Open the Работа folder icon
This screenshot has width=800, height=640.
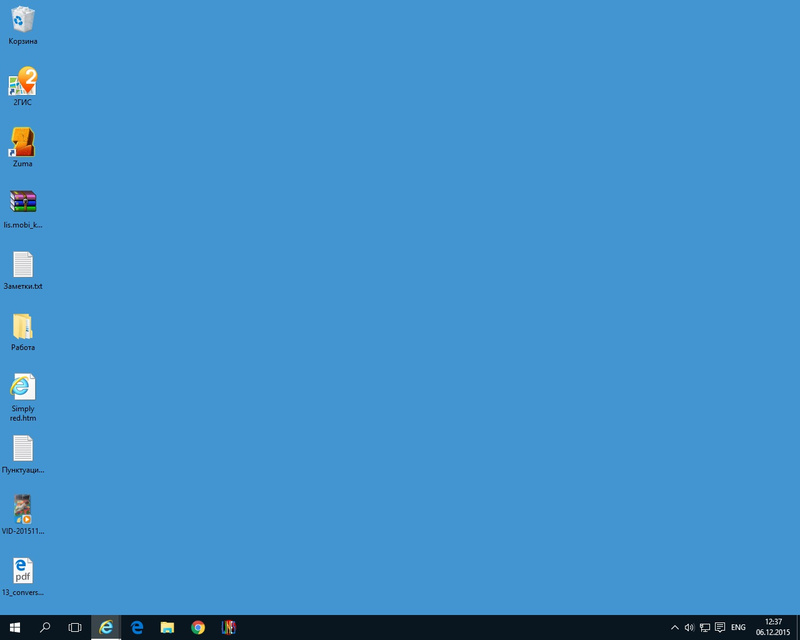click(x=23, y=332)
